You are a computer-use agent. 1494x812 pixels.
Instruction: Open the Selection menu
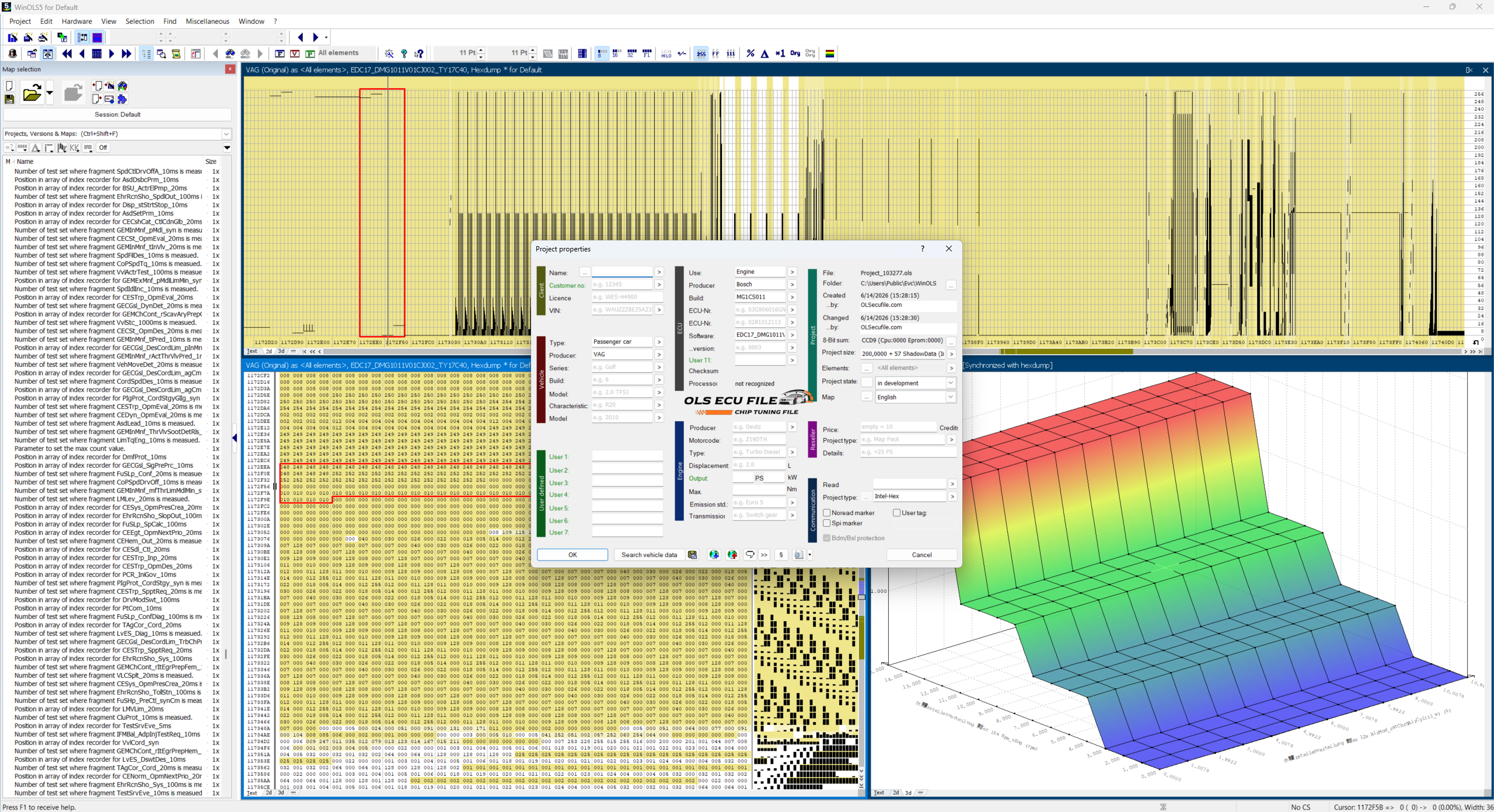(x=139, y=22)
